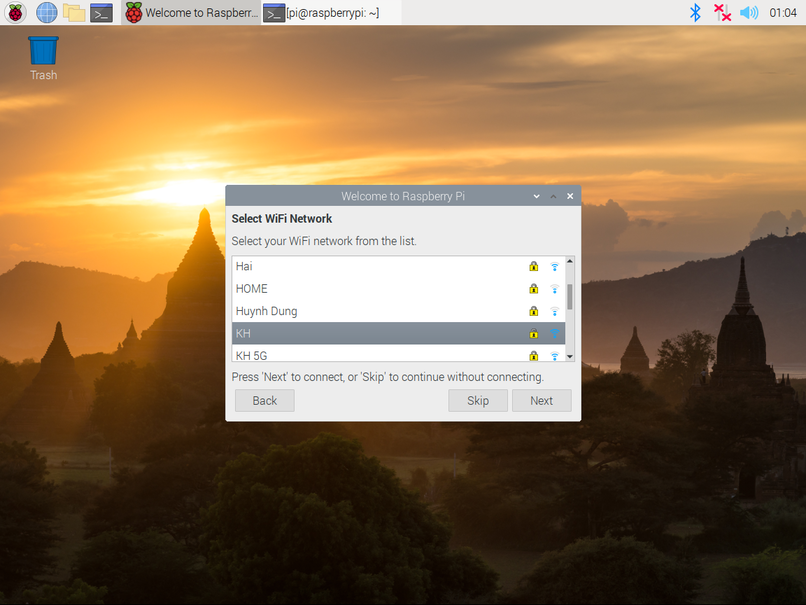Screen dimensions: 806x605
Task: Switch to pi@raspberrypi terminal taskbar window
Action: tap(332, 12)
